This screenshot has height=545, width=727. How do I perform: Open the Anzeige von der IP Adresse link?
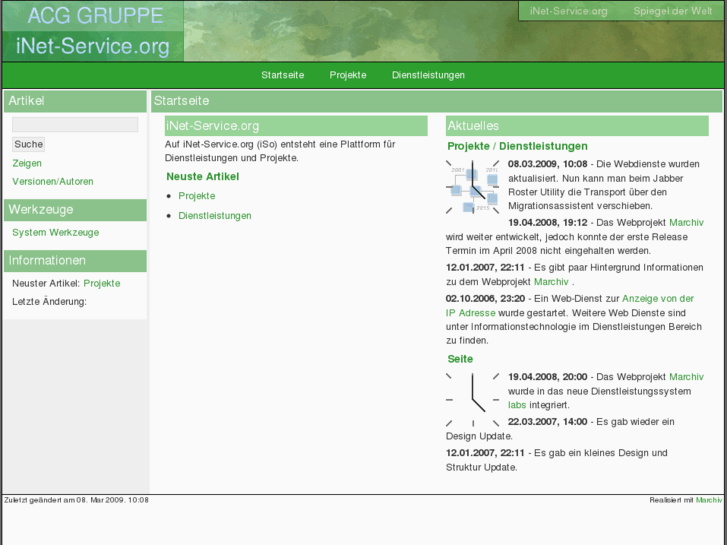pos(570,306)
